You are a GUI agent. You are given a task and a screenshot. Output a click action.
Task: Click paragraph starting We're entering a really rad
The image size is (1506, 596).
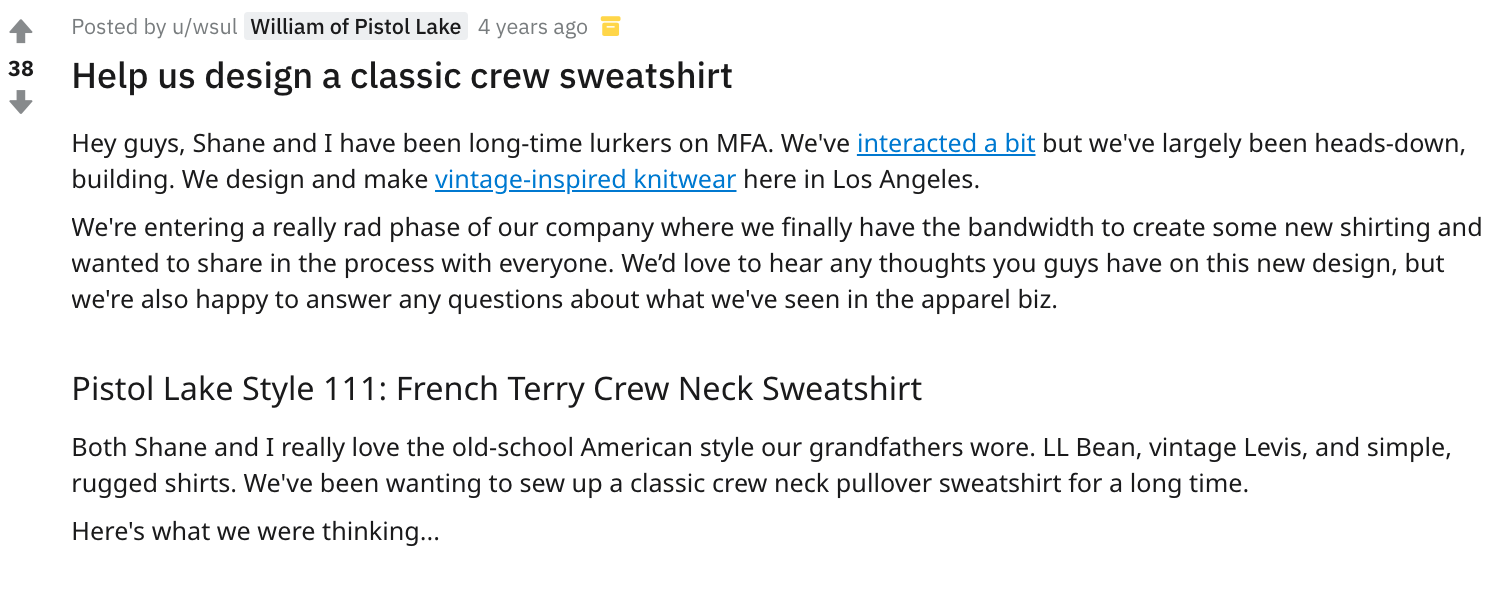click(776, 263)
